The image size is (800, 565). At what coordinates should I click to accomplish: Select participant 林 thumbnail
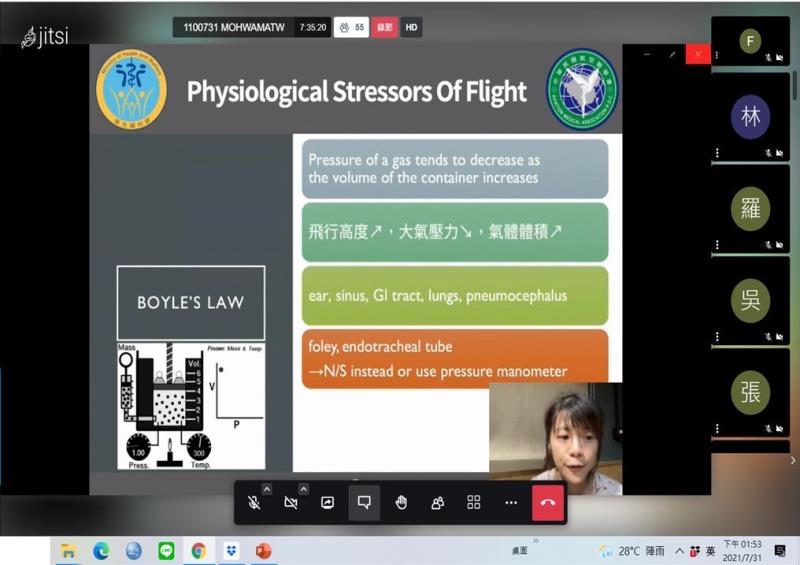tap(750, 116)
